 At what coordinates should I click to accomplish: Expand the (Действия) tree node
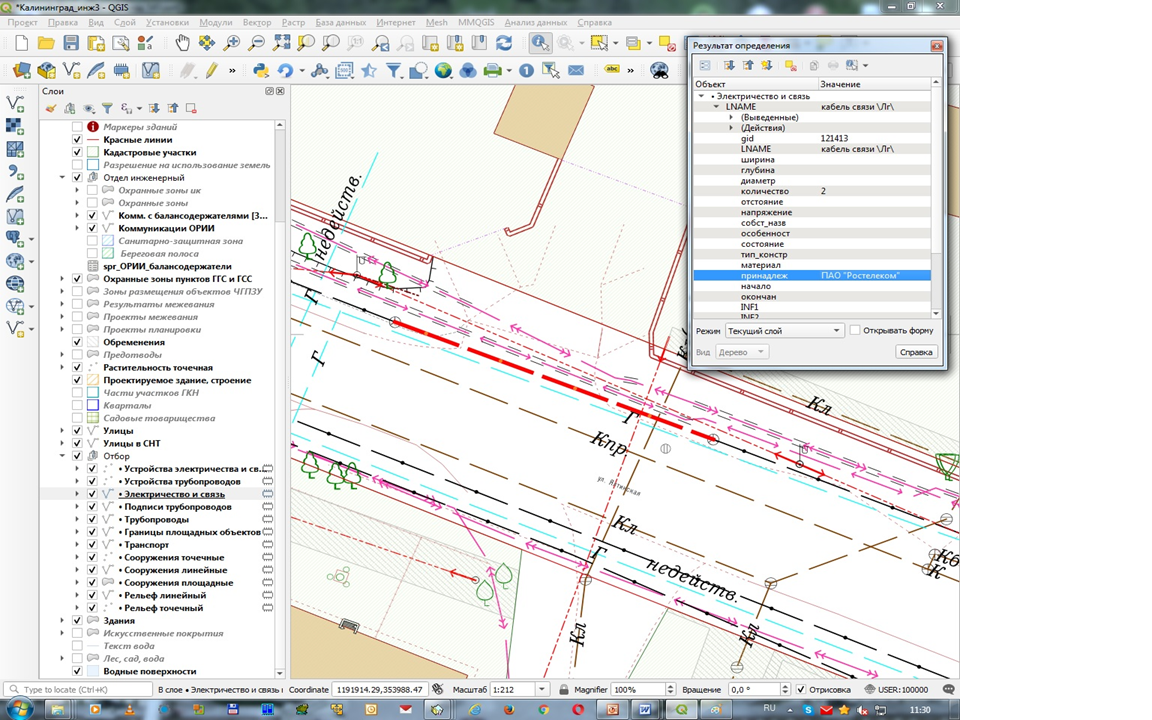(731, 128)
